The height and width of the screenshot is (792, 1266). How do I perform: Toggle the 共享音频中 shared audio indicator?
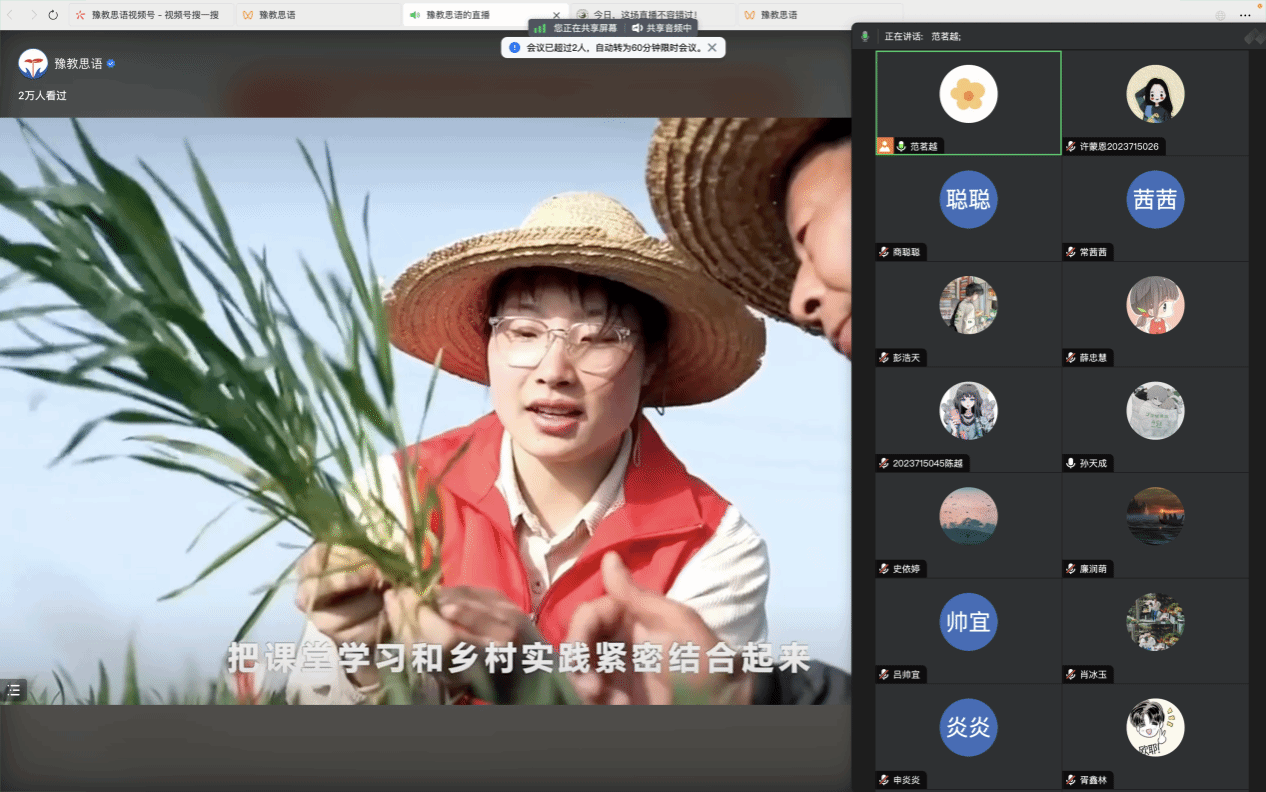(x=661, y=28)
